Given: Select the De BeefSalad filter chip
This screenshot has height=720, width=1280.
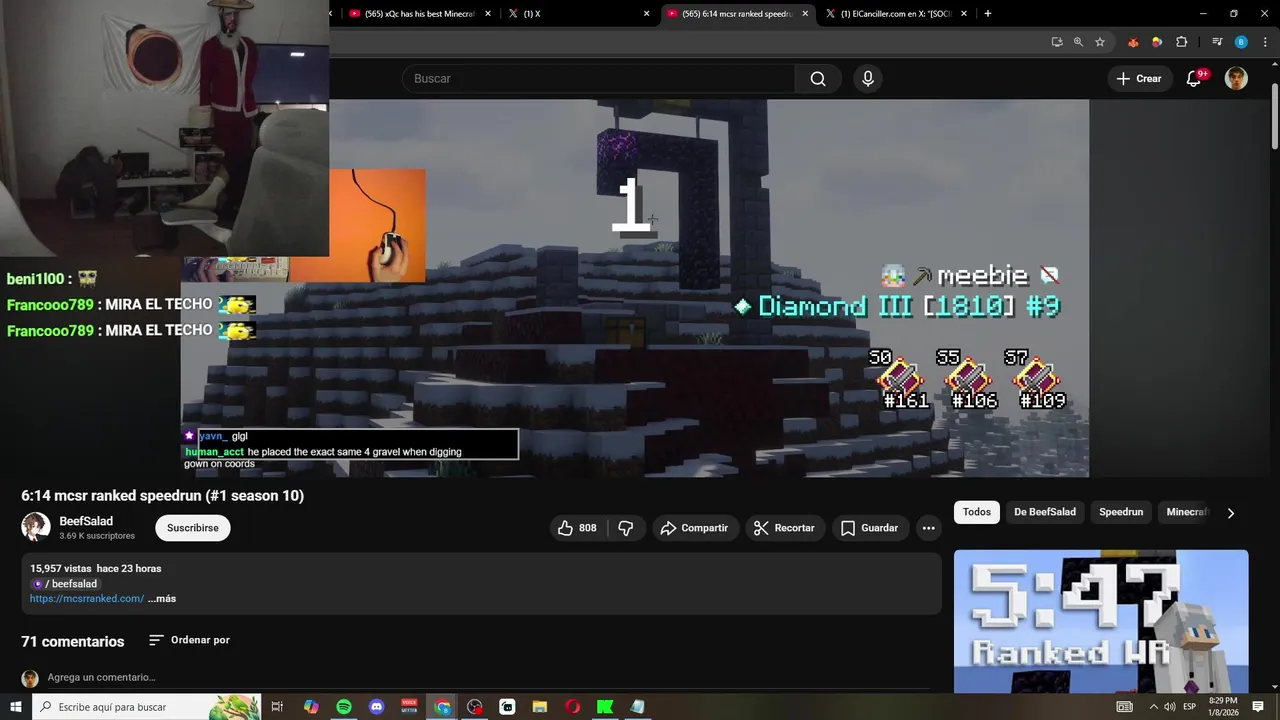Looking at the screenshot, I should 1045,512.
